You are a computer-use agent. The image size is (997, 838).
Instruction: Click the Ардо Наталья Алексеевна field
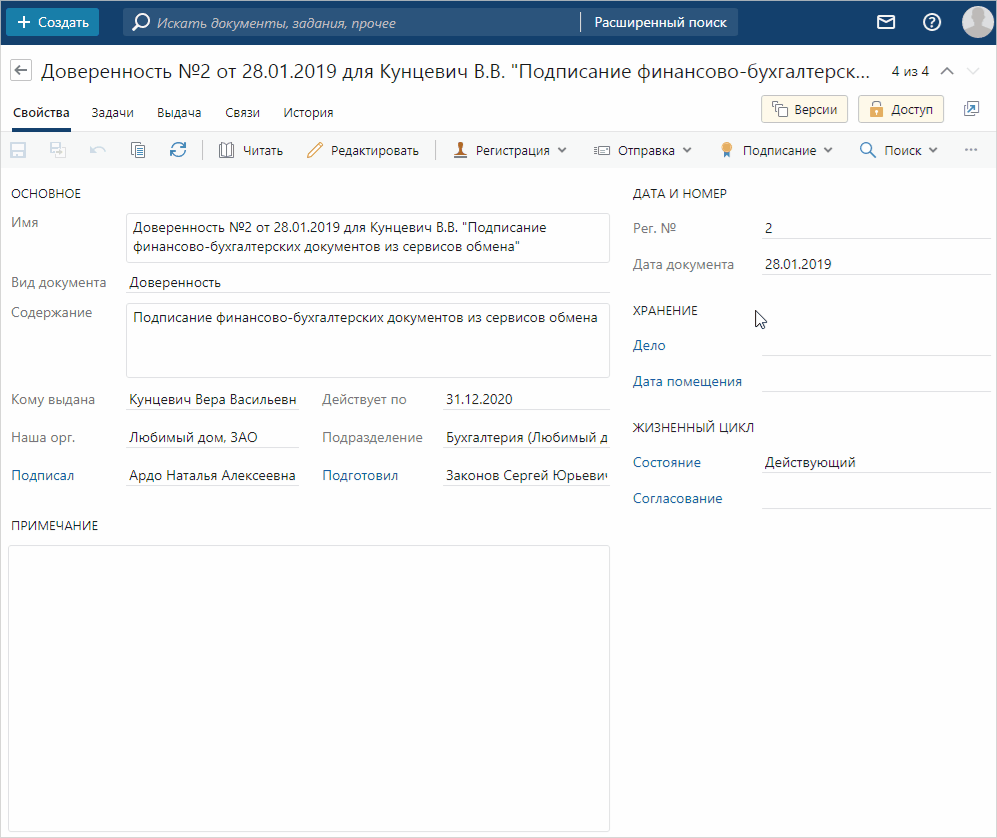tap(212, 476)
